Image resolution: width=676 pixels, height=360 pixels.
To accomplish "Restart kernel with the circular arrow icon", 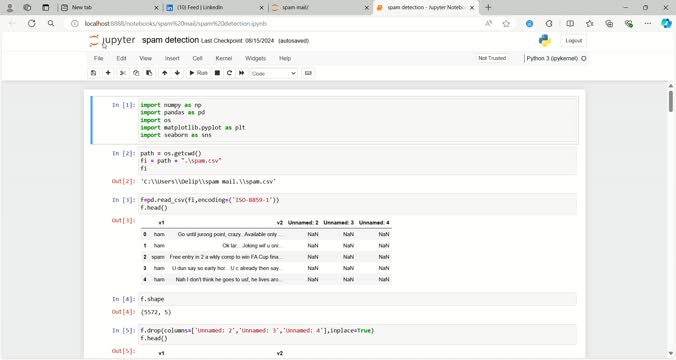I will point(229,73).
